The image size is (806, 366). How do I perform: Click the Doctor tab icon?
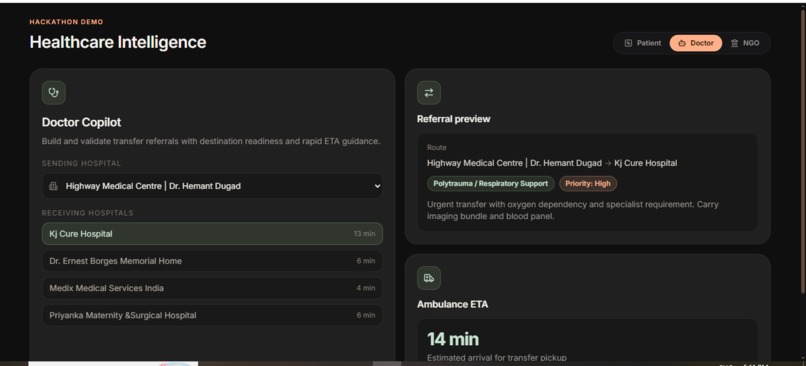tap(682, 43)
